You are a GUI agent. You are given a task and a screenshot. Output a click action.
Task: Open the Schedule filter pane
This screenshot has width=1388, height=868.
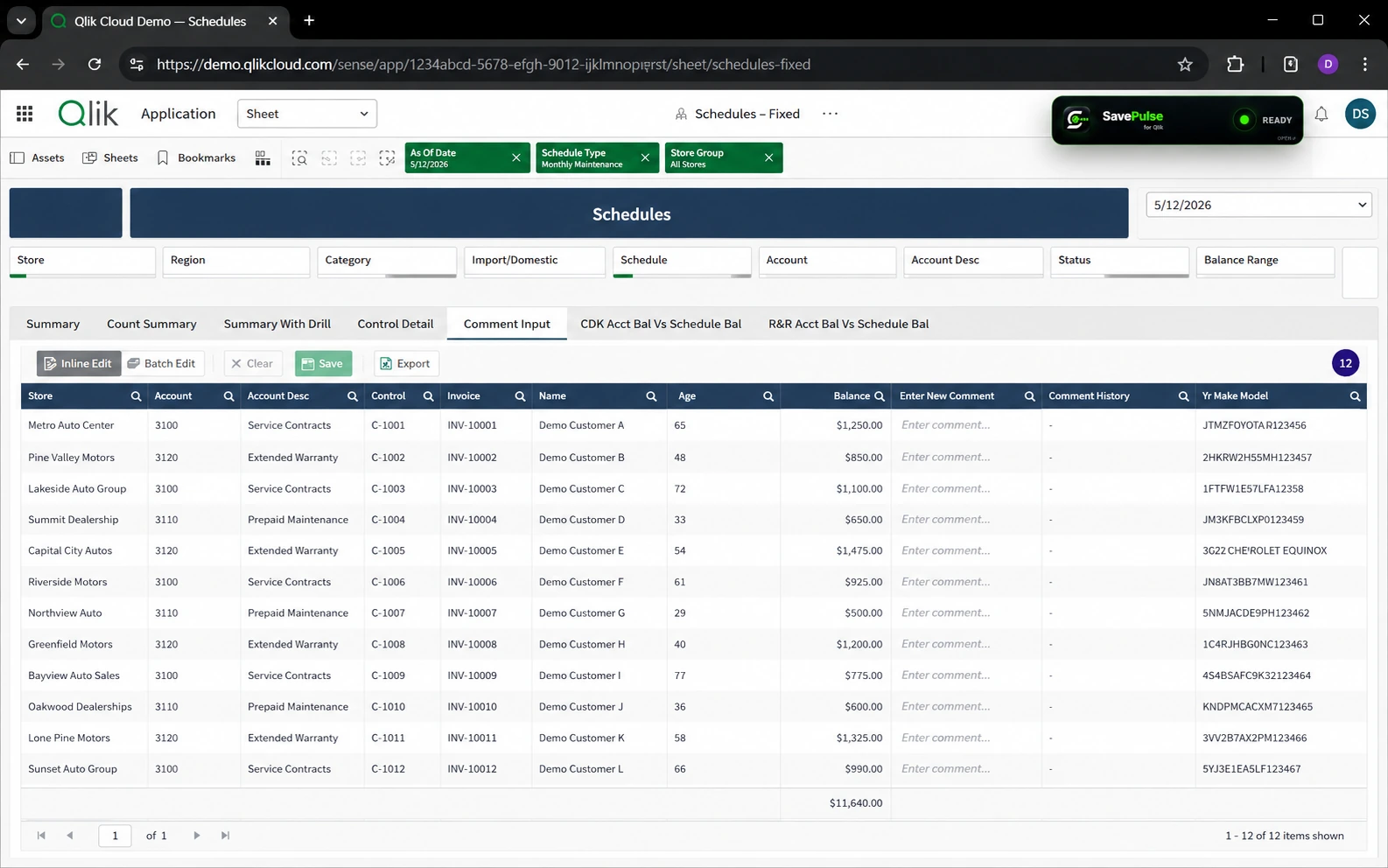point(682,262)
